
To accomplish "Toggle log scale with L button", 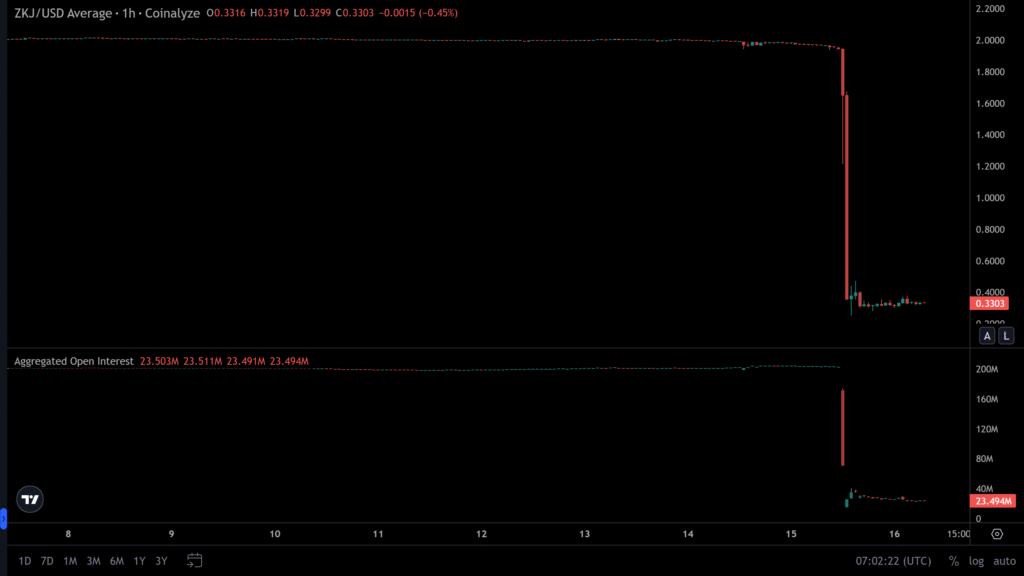I will [x=1006, y=336].
